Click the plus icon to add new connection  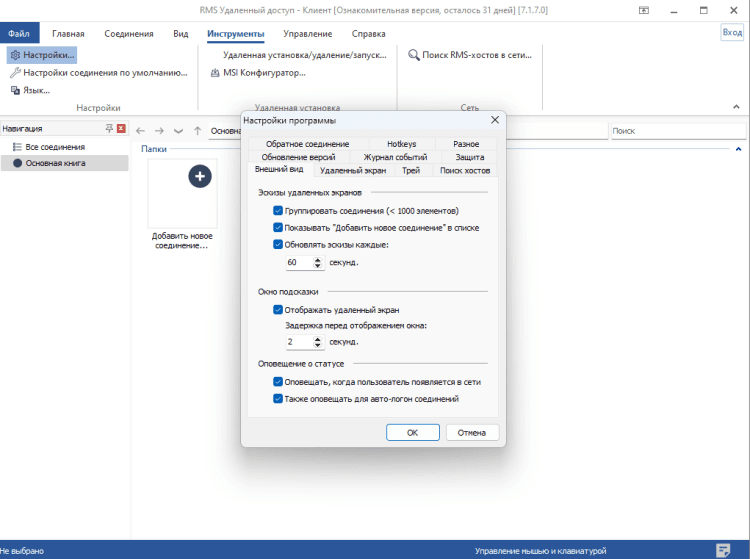pyautogui.click(x=200, y=176)
